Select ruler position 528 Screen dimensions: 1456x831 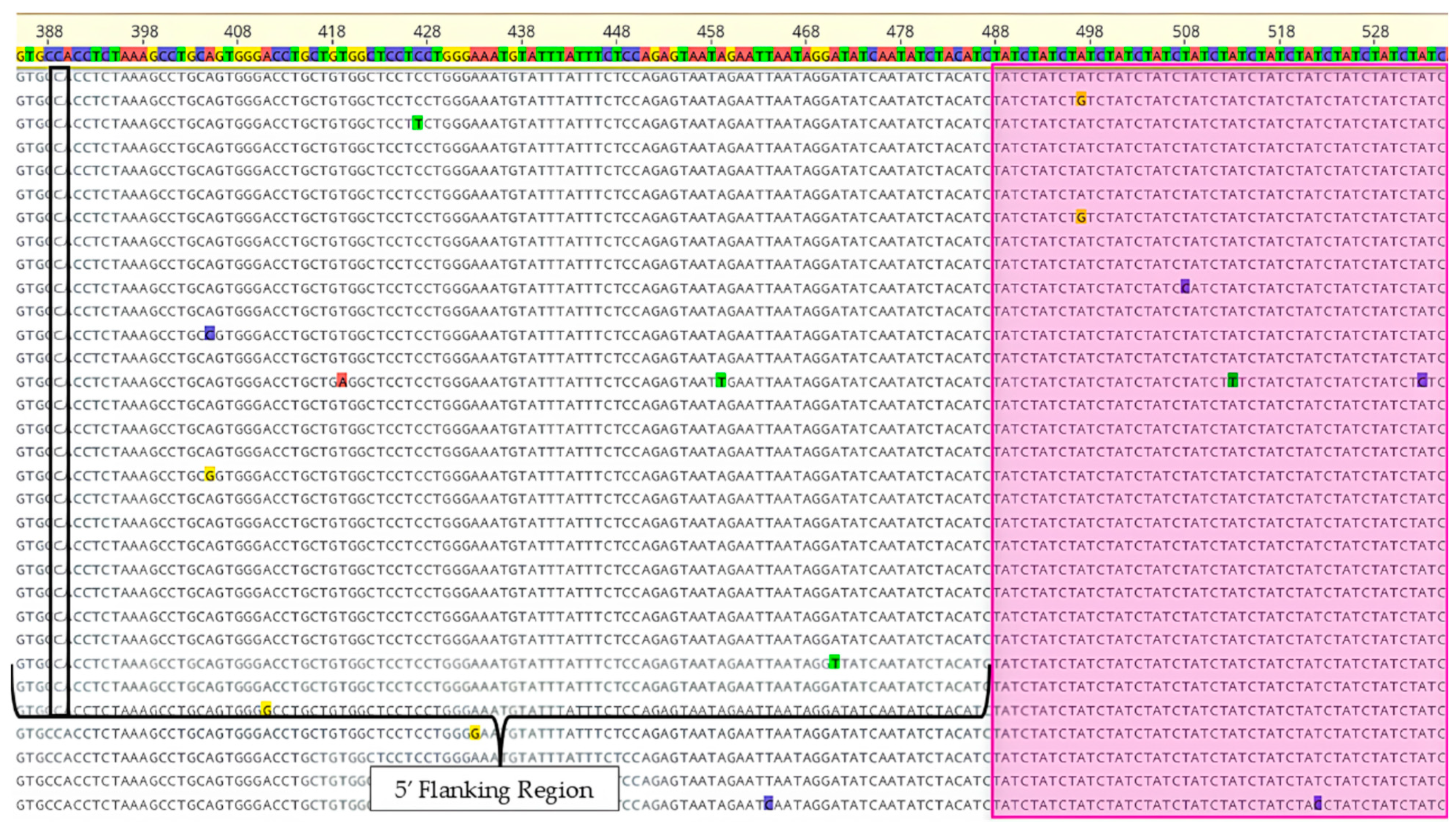[1375, 31]
